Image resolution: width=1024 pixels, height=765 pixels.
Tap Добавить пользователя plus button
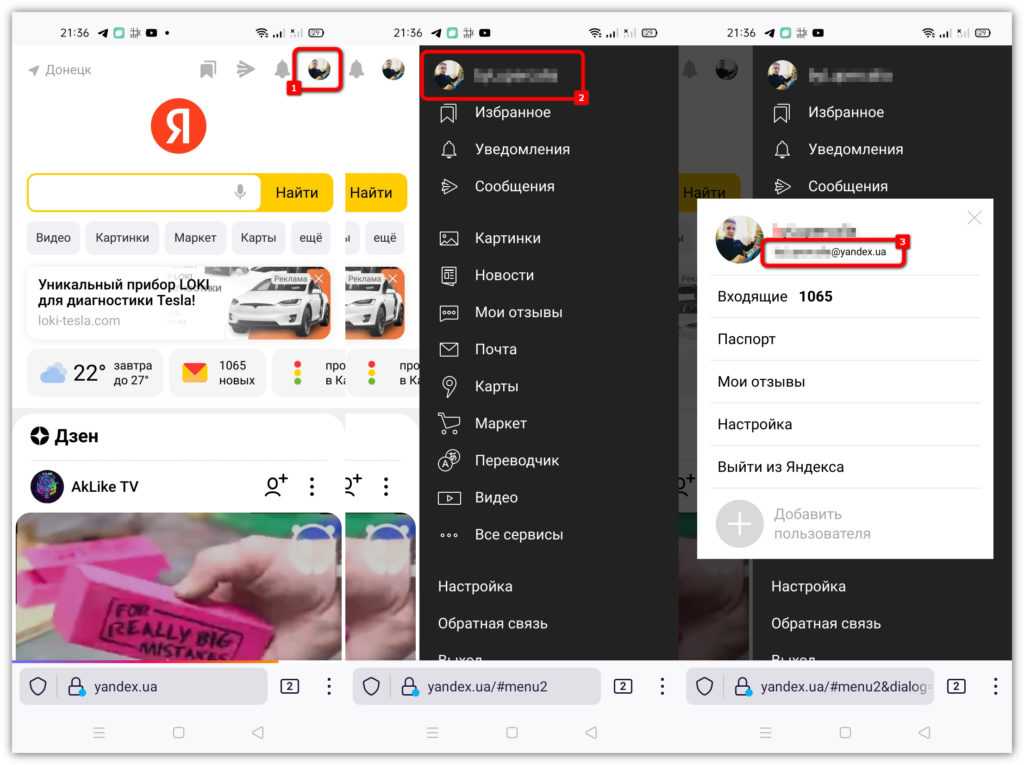coord(739,523)
